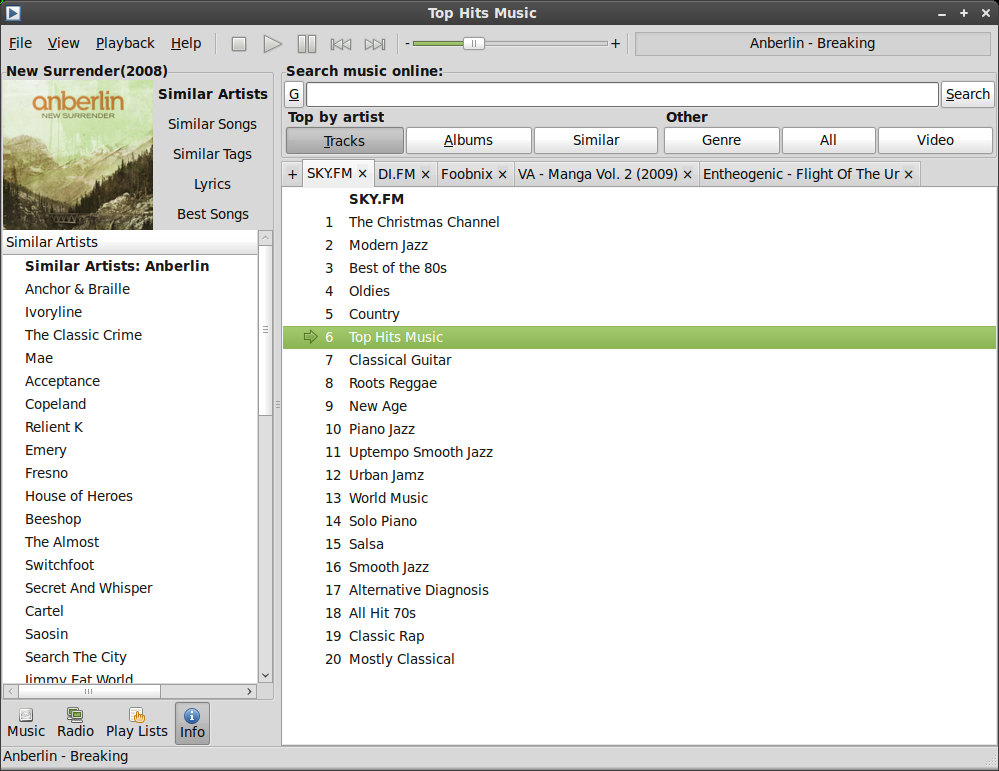Switch to the Foobnix tab
This screenshot has width=999, height=771.
(x=467, y=174)
